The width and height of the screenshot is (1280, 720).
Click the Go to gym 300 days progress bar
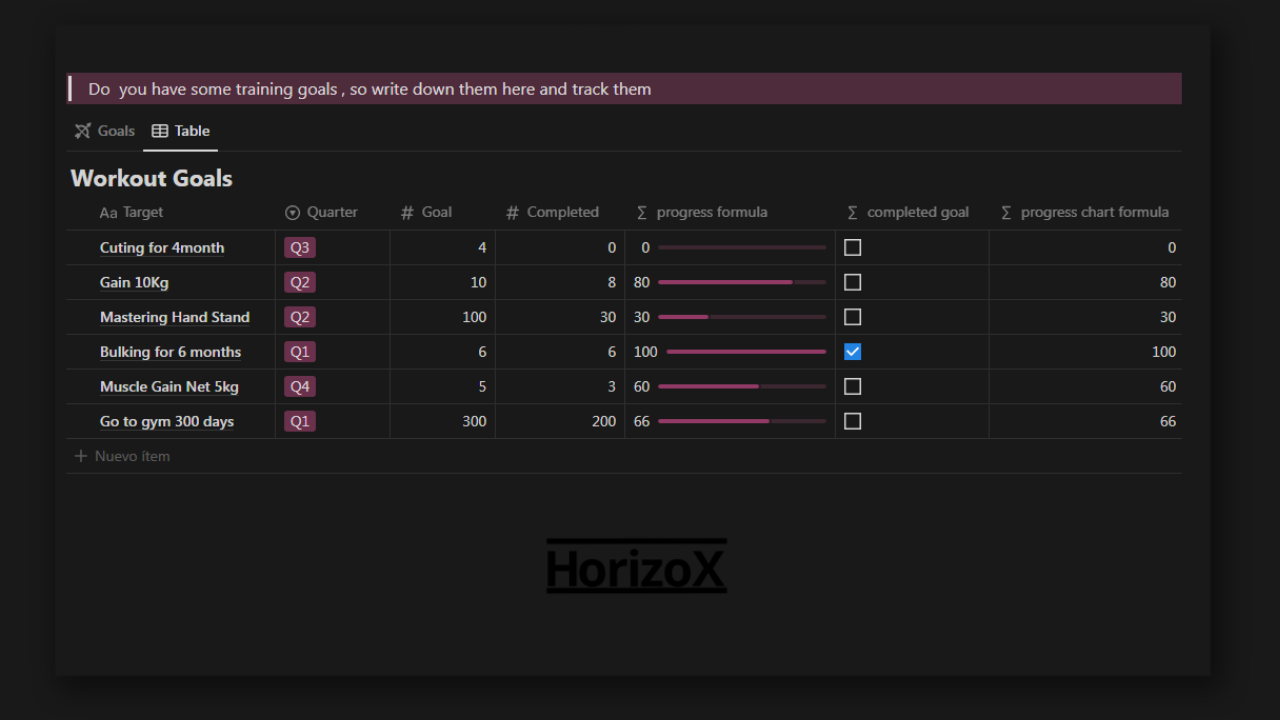click(x=742, y=421)
